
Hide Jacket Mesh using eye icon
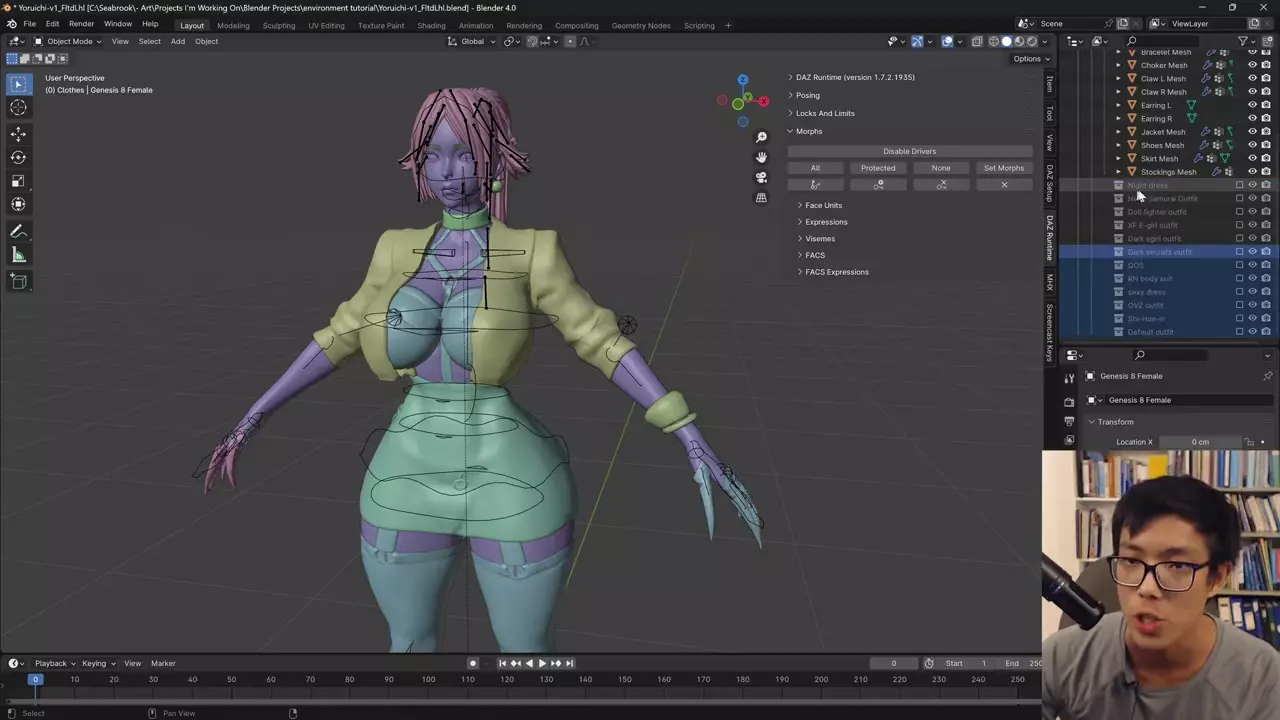1252,132
